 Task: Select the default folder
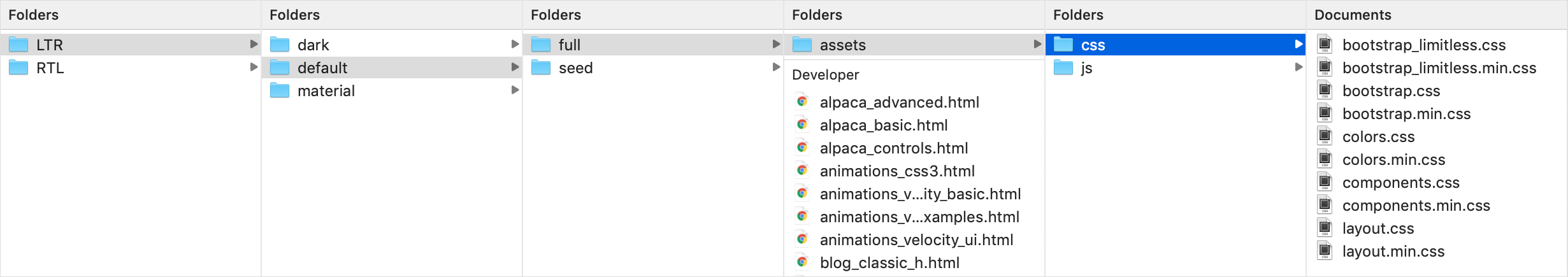392,67
